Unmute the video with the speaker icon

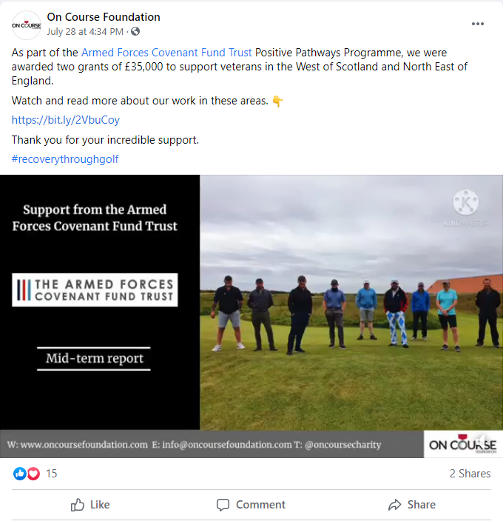481,440
